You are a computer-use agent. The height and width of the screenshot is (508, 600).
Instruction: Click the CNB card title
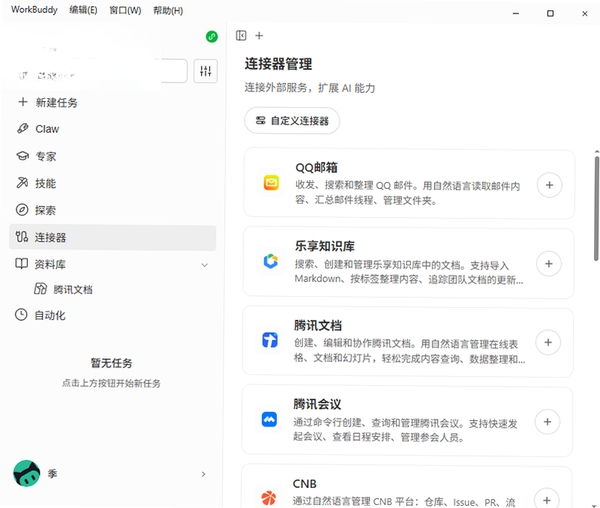click(305, 484)
